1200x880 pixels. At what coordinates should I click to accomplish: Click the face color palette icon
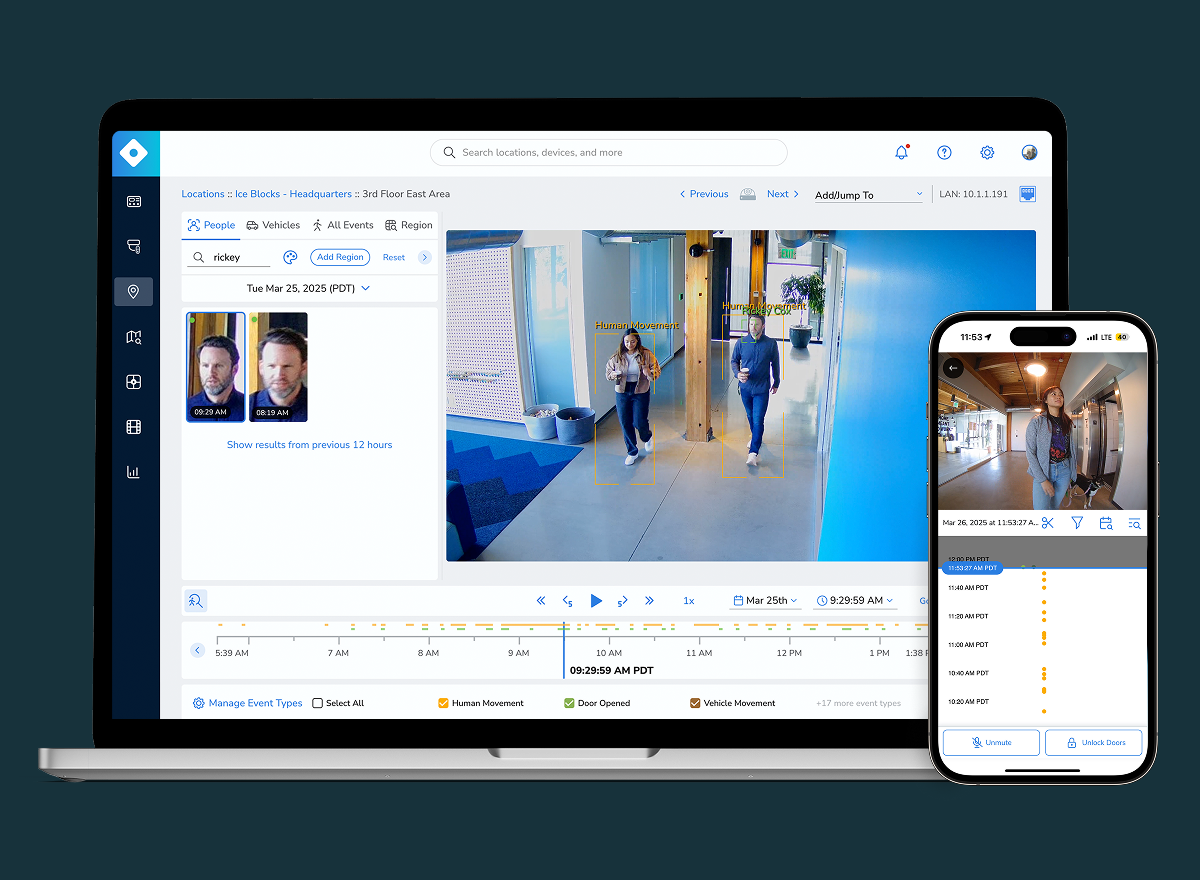288,257
